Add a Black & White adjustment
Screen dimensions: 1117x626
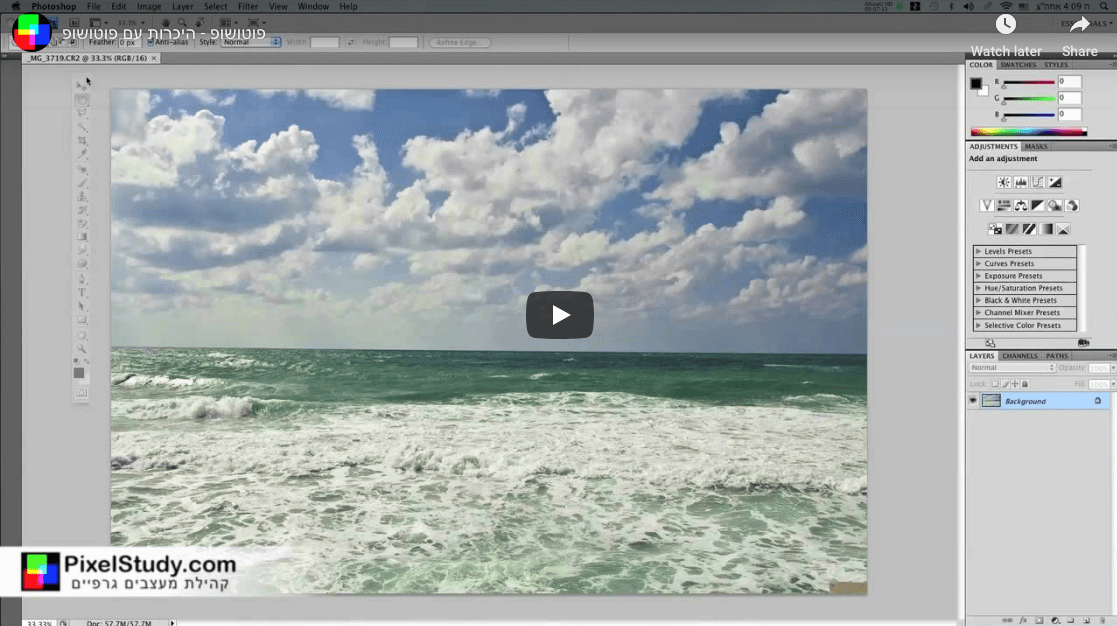click(1038, 205)
